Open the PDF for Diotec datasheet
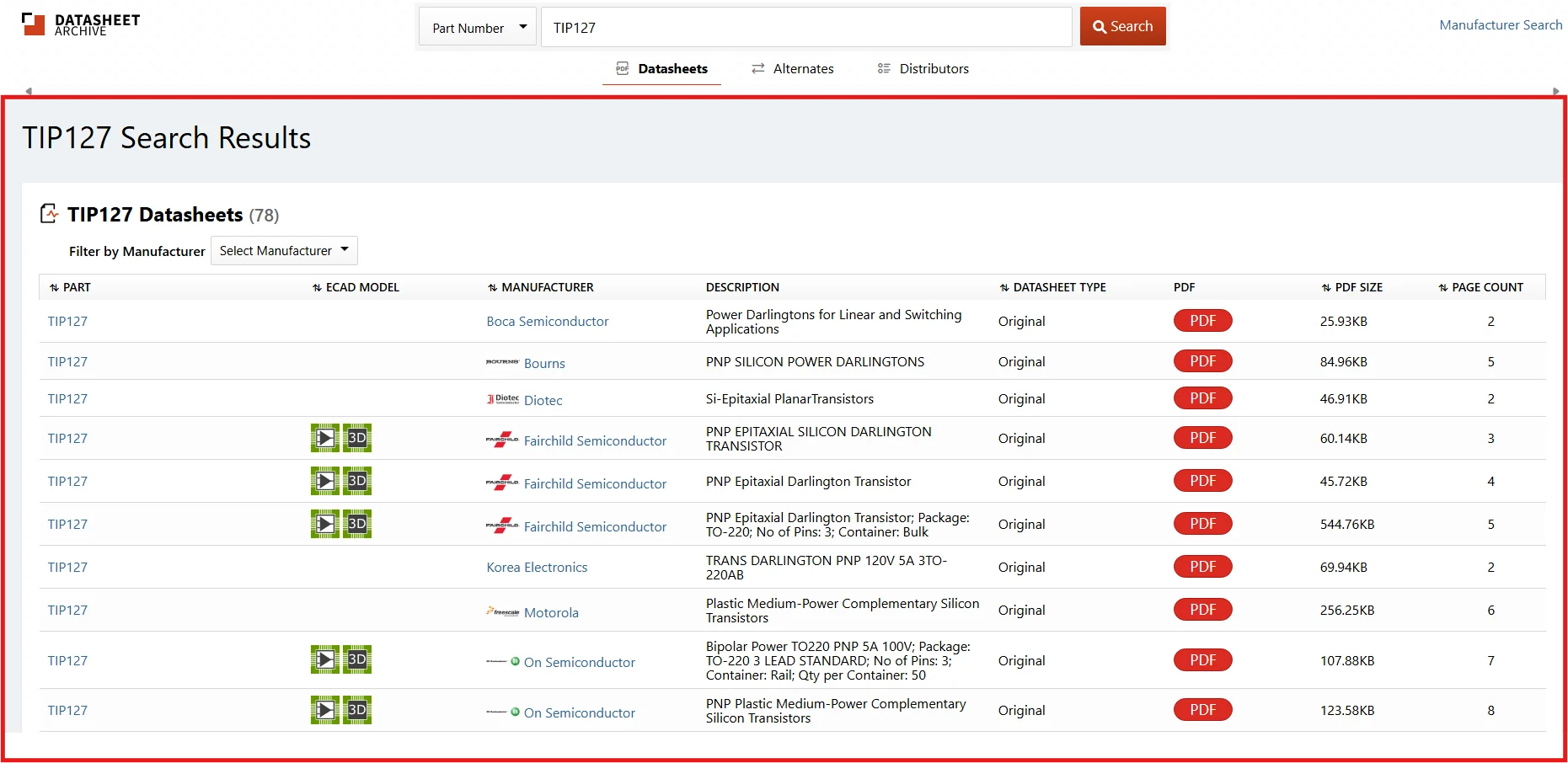The image size is (1568, 763). 1202,398
